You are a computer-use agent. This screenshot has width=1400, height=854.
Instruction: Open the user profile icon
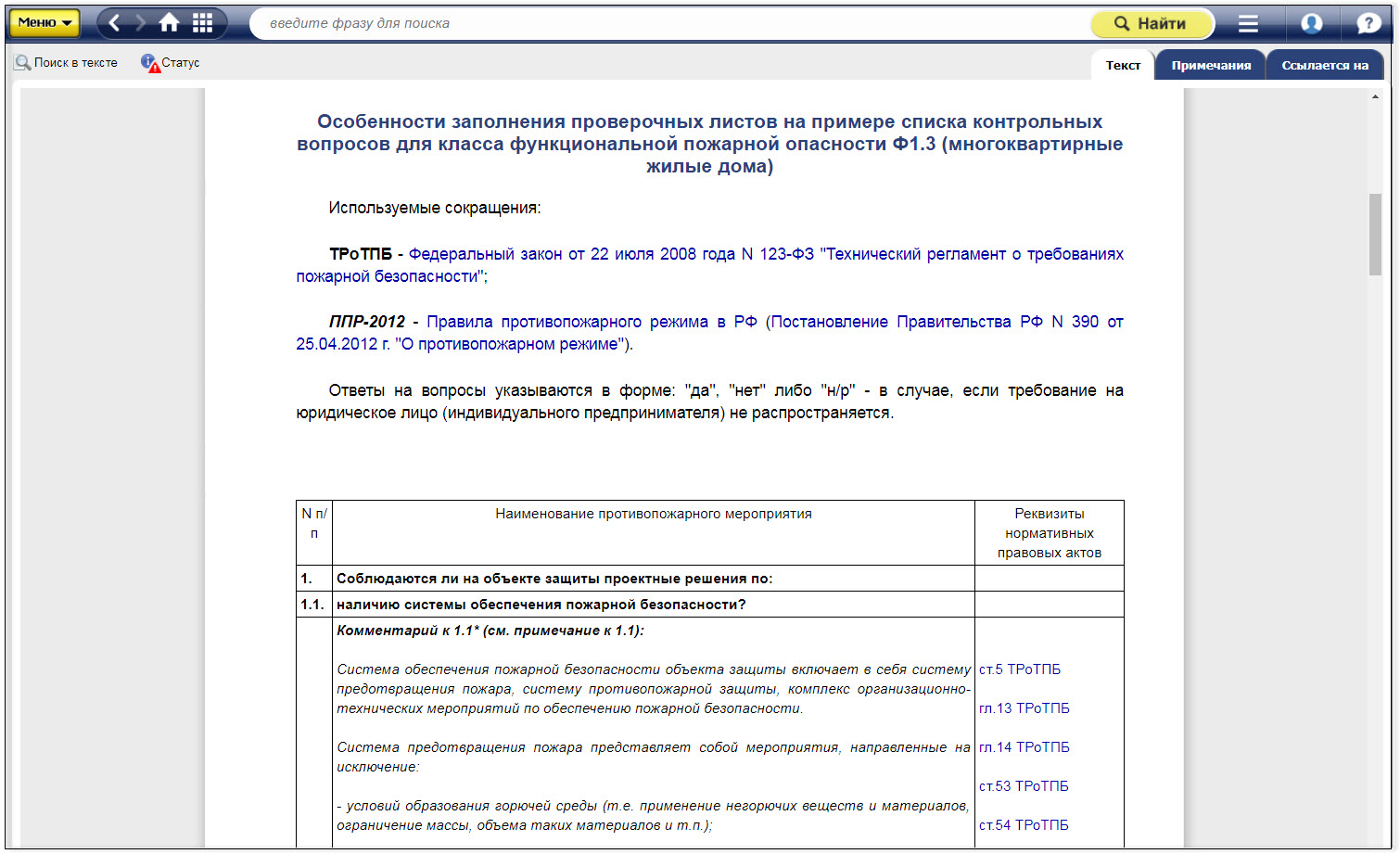pos(1311,23)
